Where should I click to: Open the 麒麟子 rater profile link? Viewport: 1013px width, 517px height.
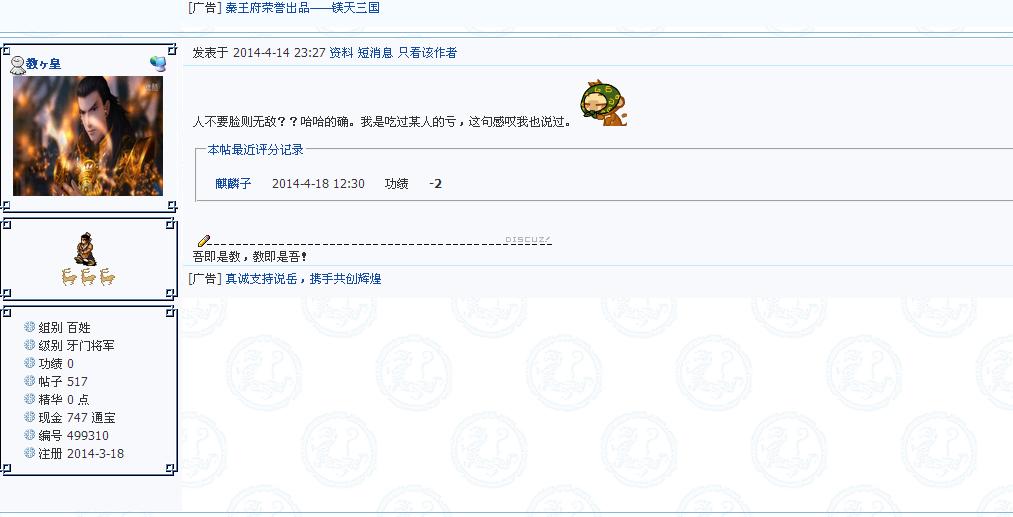tap(233, 184)
